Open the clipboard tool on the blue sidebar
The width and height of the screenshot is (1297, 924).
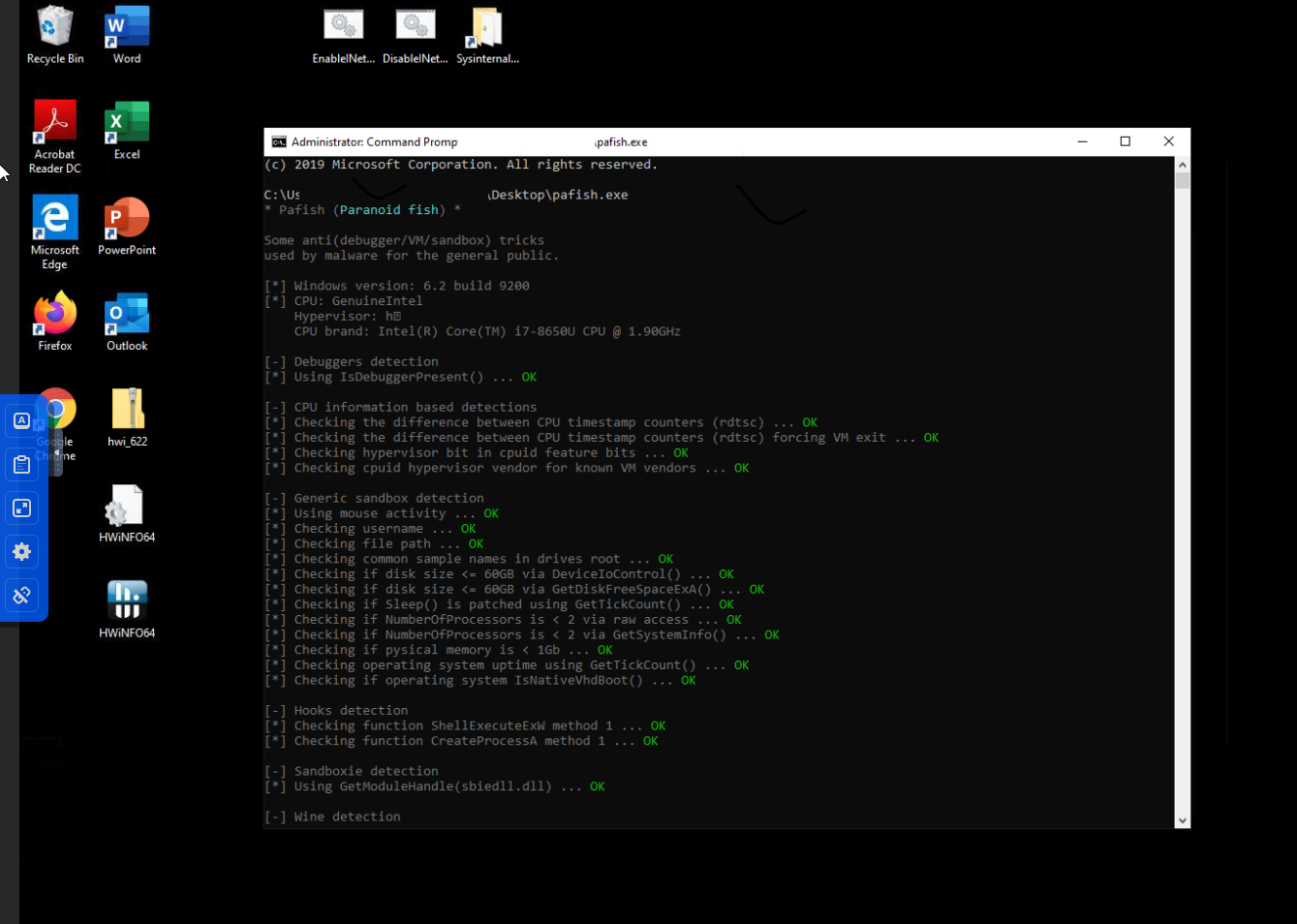(21, 464)
